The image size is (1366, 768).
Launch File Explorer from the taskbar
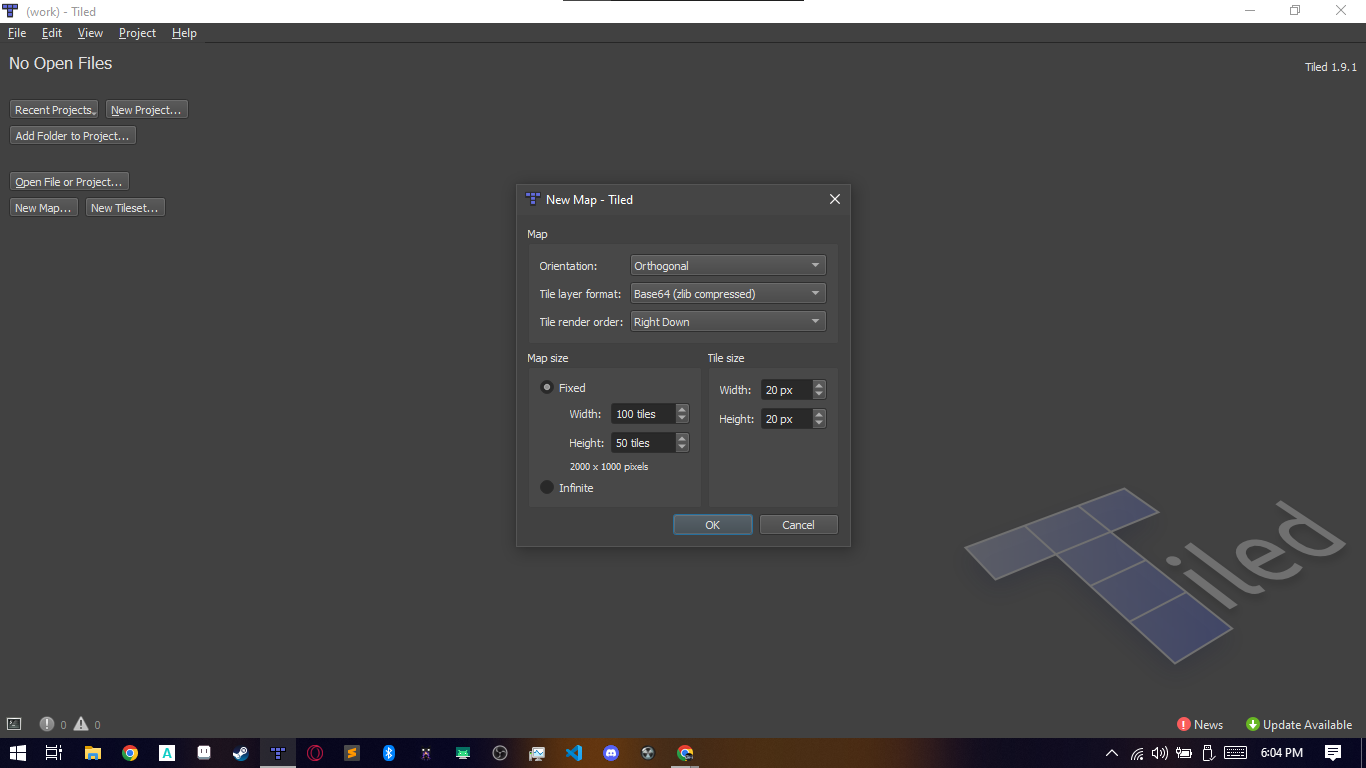click(x=92, y=753)
